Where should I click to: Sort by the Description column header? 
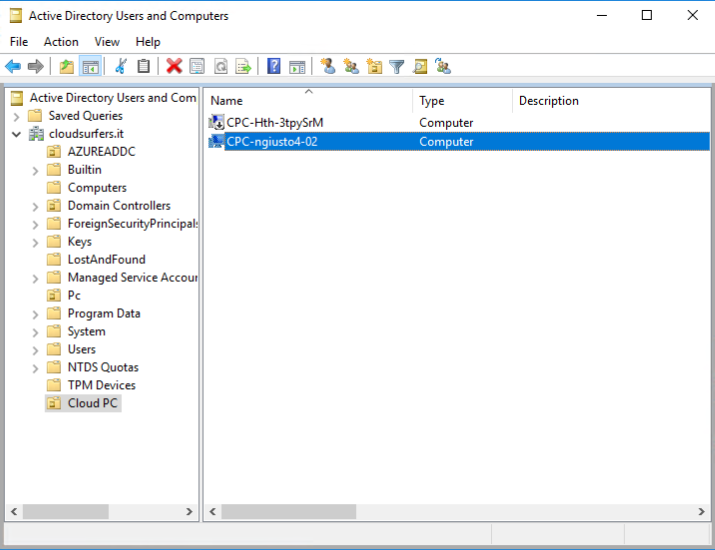click(611, 100)
